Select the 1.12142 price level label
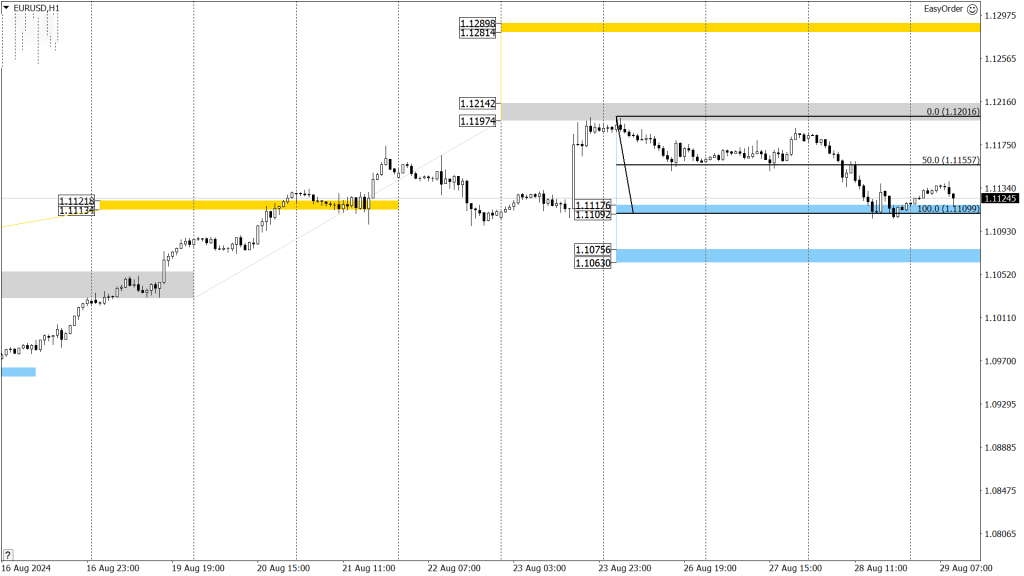 pyautogui.click(x=478, y=103)
